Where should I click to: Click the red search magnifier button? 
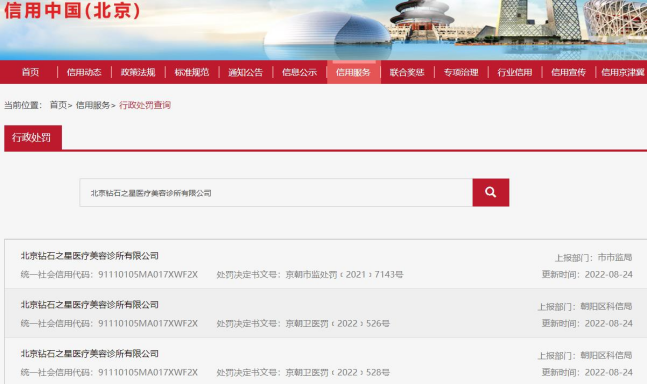[x=491, y=192]
